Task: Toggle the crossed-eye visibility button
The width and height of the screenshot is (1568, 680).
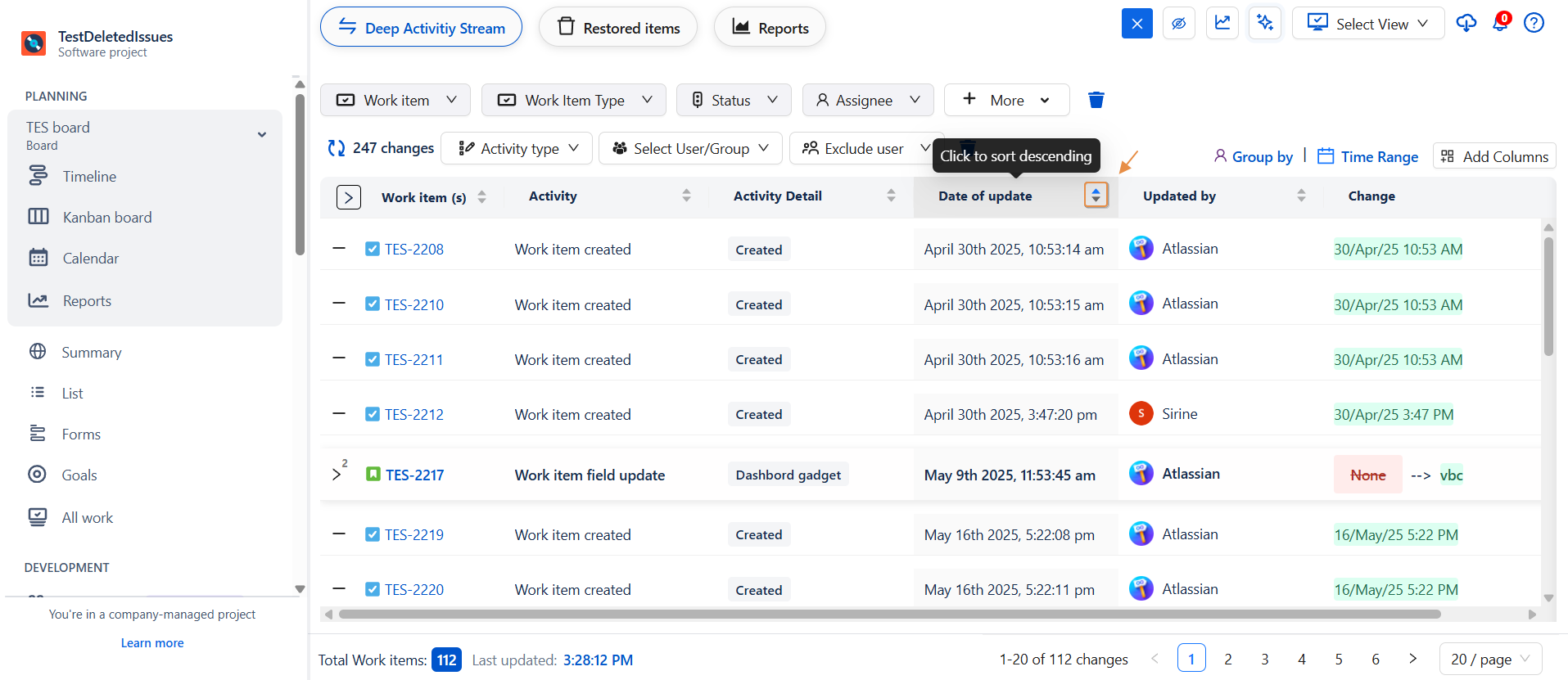Action: [1178, 23]
